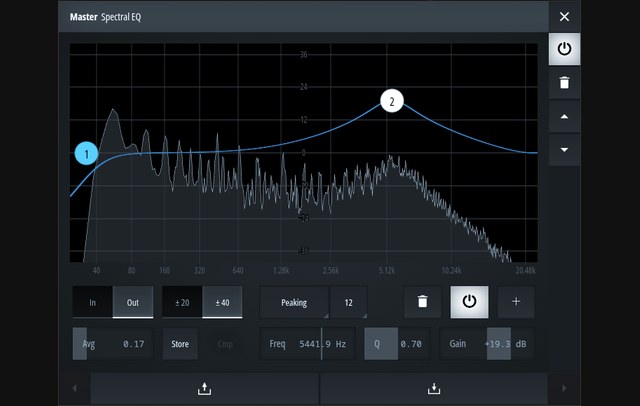Viewport: 640px width, 406px height.
Task: Delete the device using the right sidebar trash icon
Action: (564, 83)
